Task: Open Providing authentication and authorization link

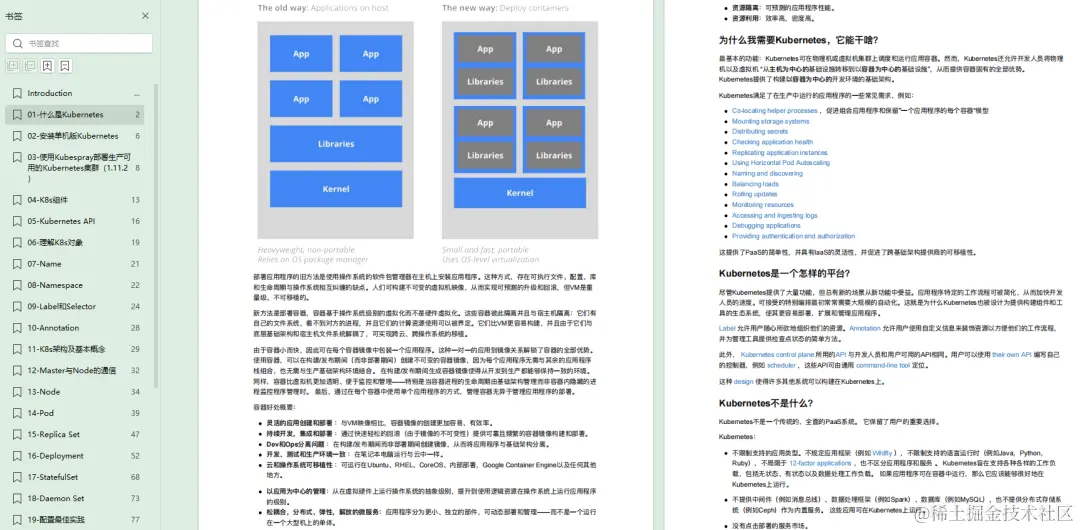Action: pos(793,236)
